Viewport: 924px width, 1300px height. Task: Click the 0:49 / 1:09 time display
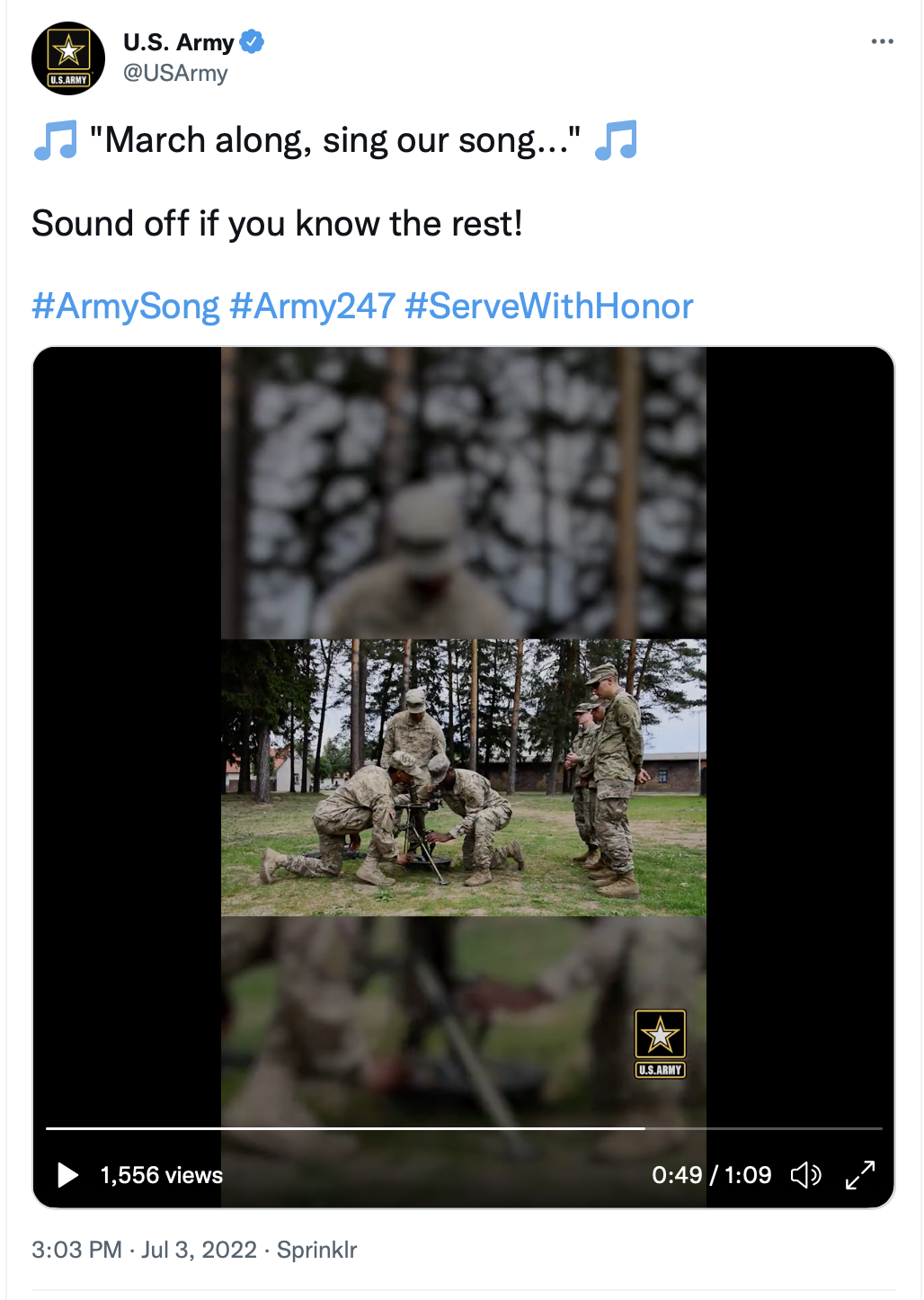[x=712, y=1175]
